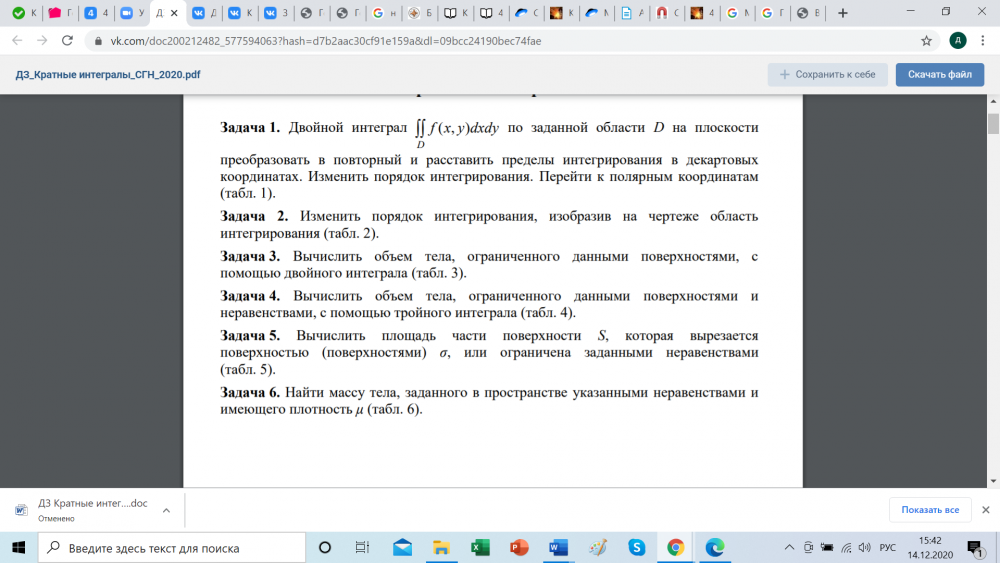1000x563 pixels.
Task: Close the downloads bar
Action: pyautogui.click(x=985, y=510)
